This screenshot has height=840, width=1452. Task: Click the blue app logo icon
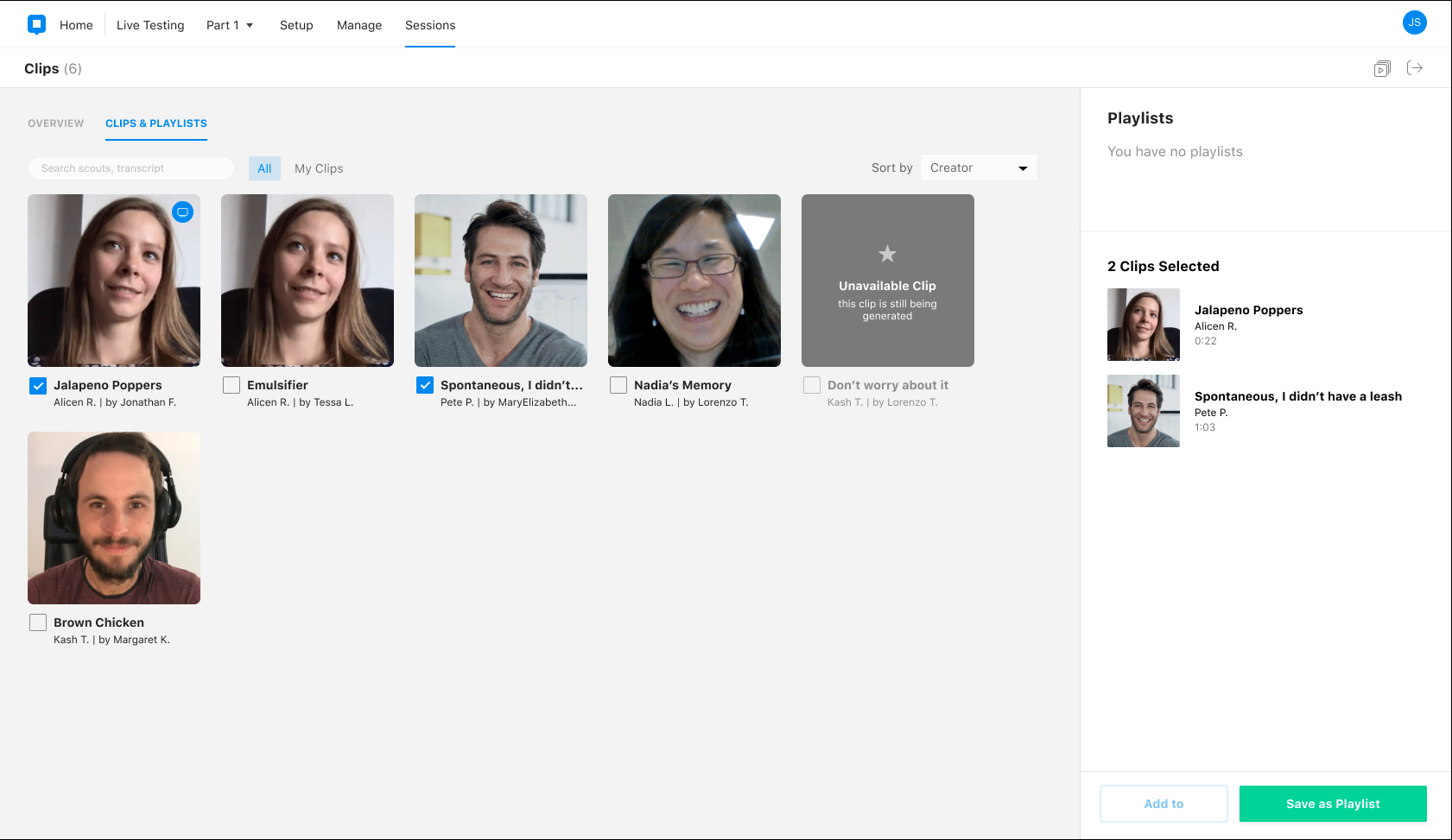coord(36,24)
